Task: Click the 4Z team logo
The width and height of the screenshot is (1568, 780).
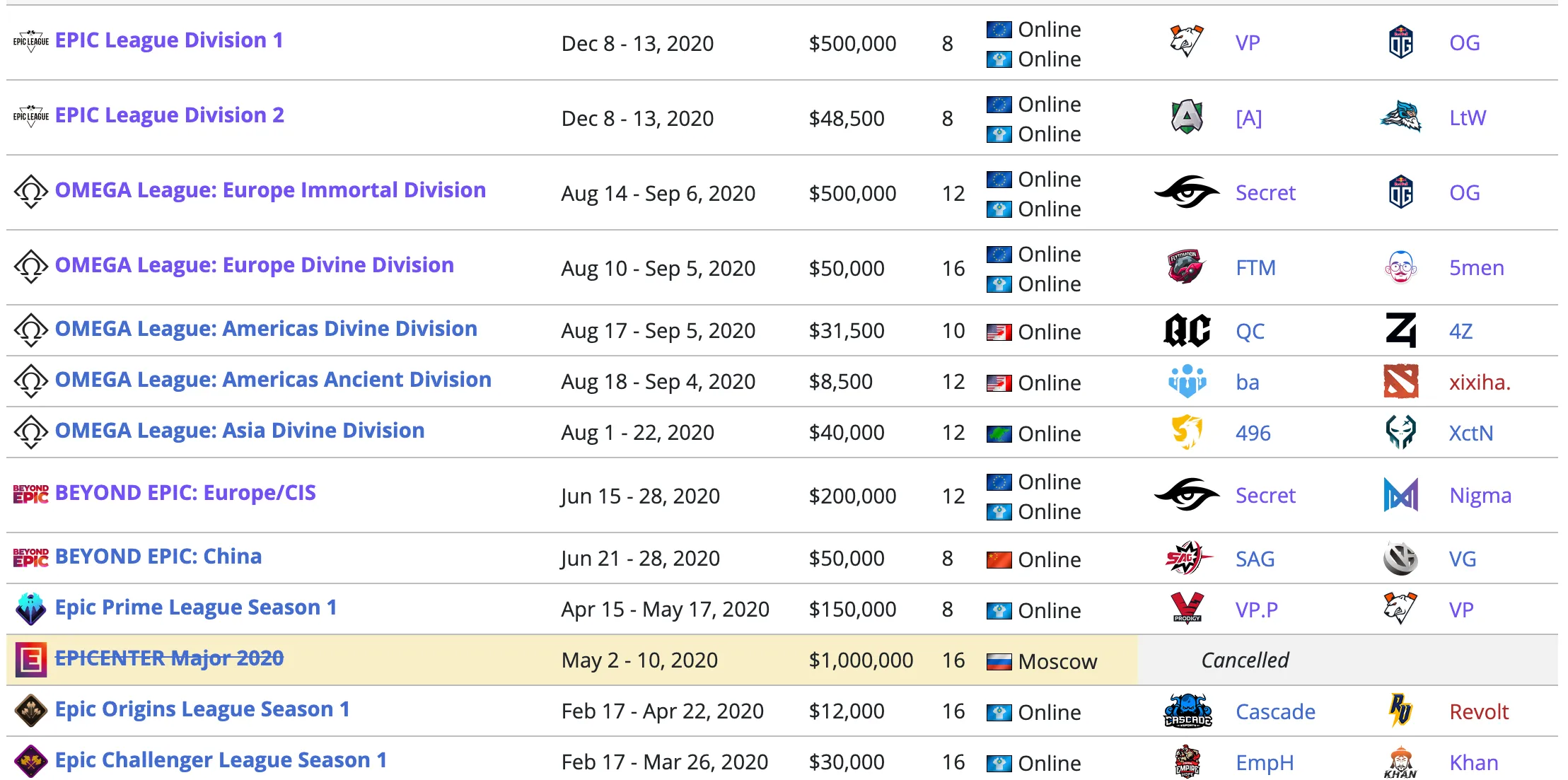Action: (x=1400, y=330)
